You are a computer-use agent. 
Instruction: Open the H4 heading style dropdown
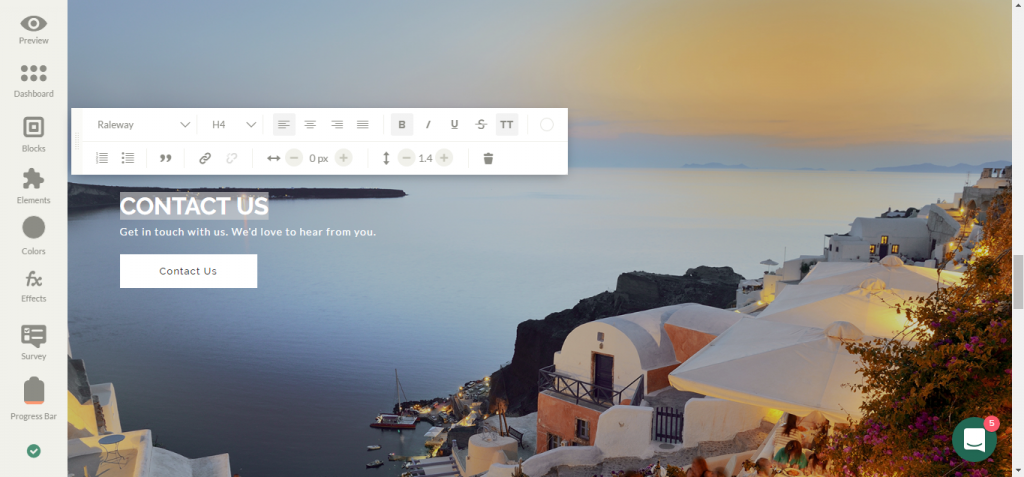[x=233, y=125]
